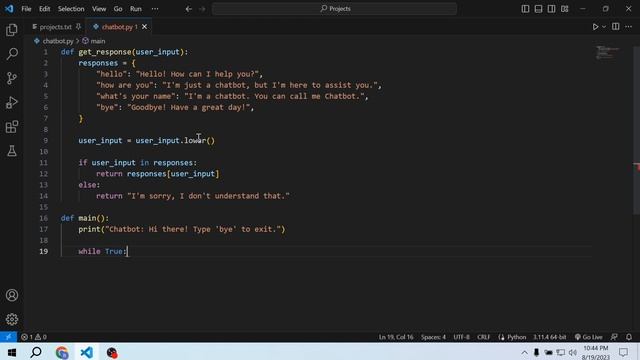640x360 pixels.
Task: Open the Explorer view in activity bar
Action: click(x=12, y=30)
